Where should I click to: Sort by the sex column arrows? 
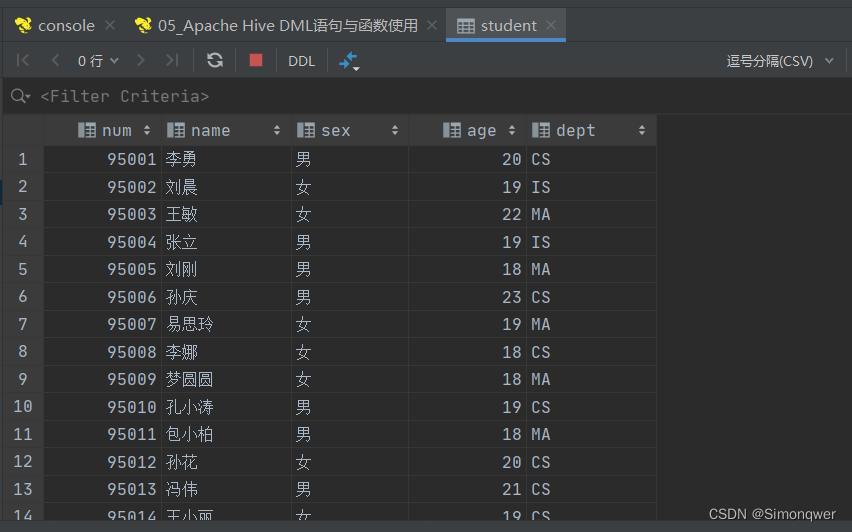pyautogui.click(x=395, y=130)
